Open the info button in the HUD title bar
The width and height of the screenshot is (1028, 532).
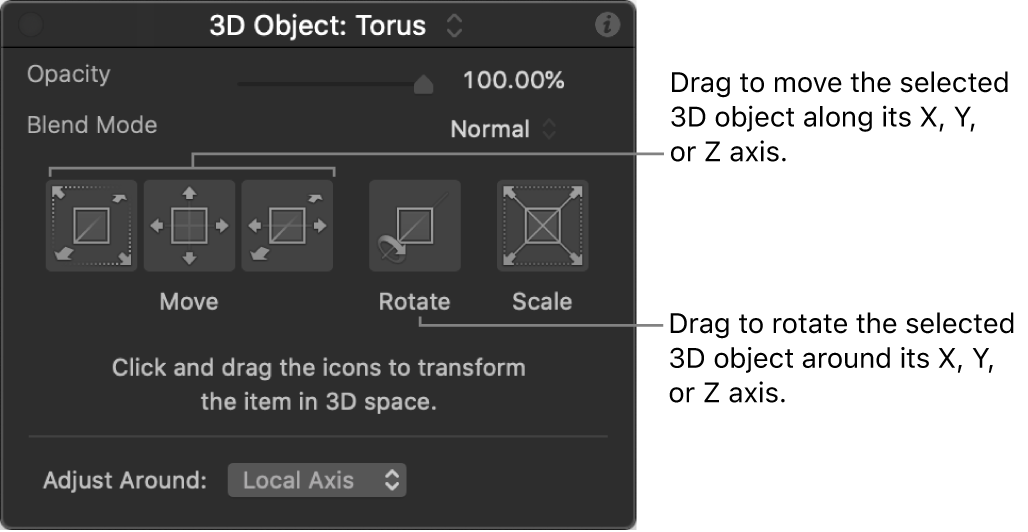[607, 26]
